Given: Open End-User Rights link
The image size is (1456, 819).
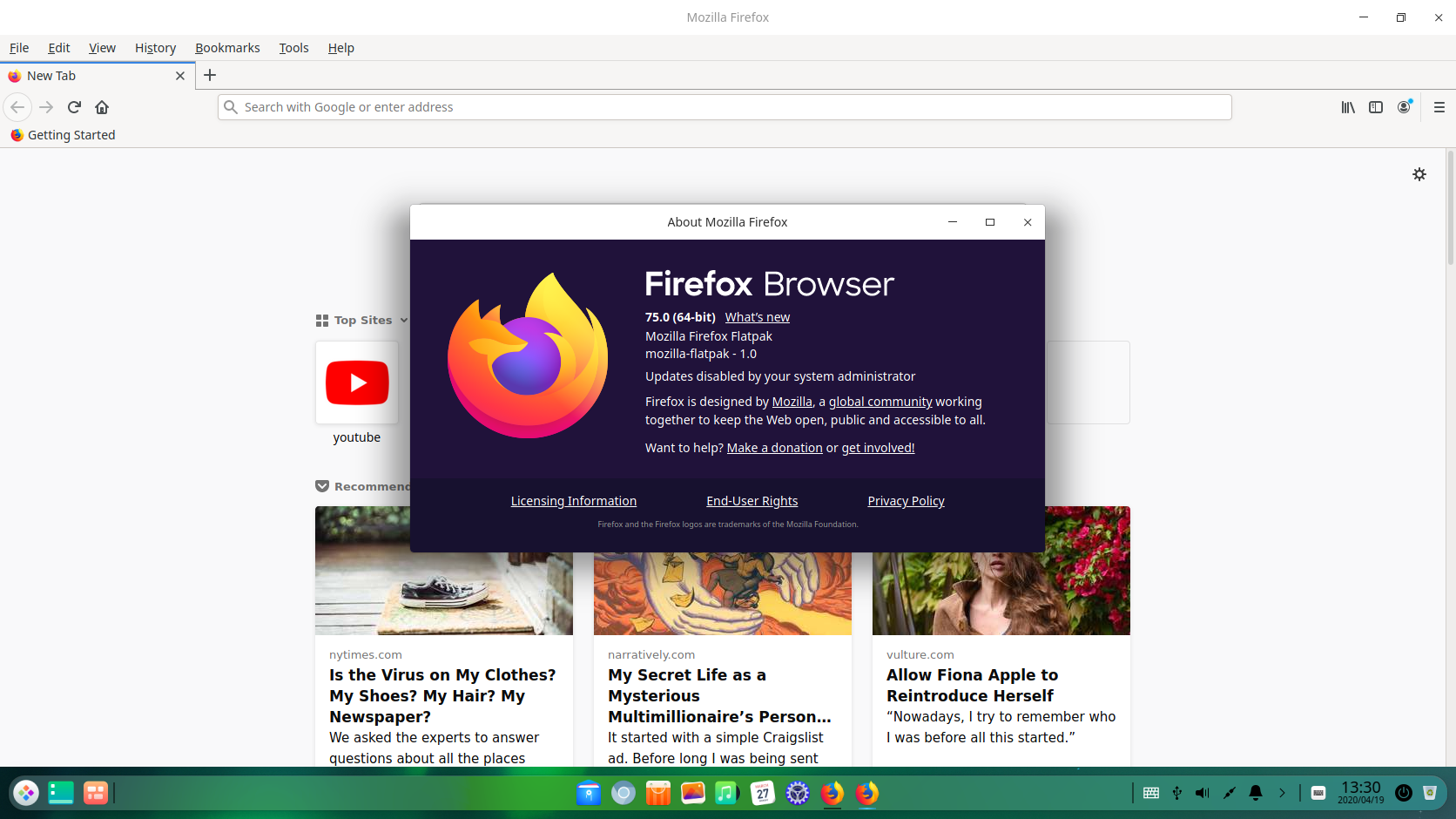Looking at the screenshot, I should (x=752, y=501).
